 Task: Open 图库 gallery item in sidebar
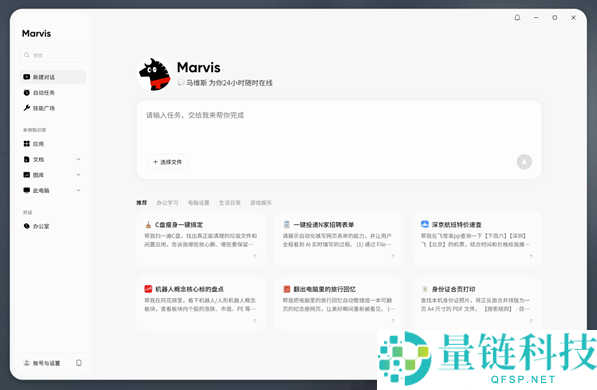[x=53, y=175]
